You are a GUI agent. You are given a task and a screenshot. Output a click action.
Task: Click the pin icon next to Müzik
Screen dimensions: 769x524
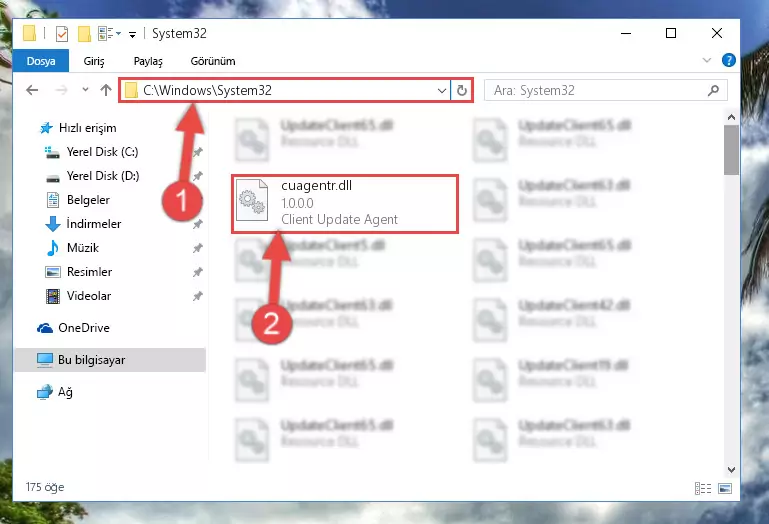point(197,248)
